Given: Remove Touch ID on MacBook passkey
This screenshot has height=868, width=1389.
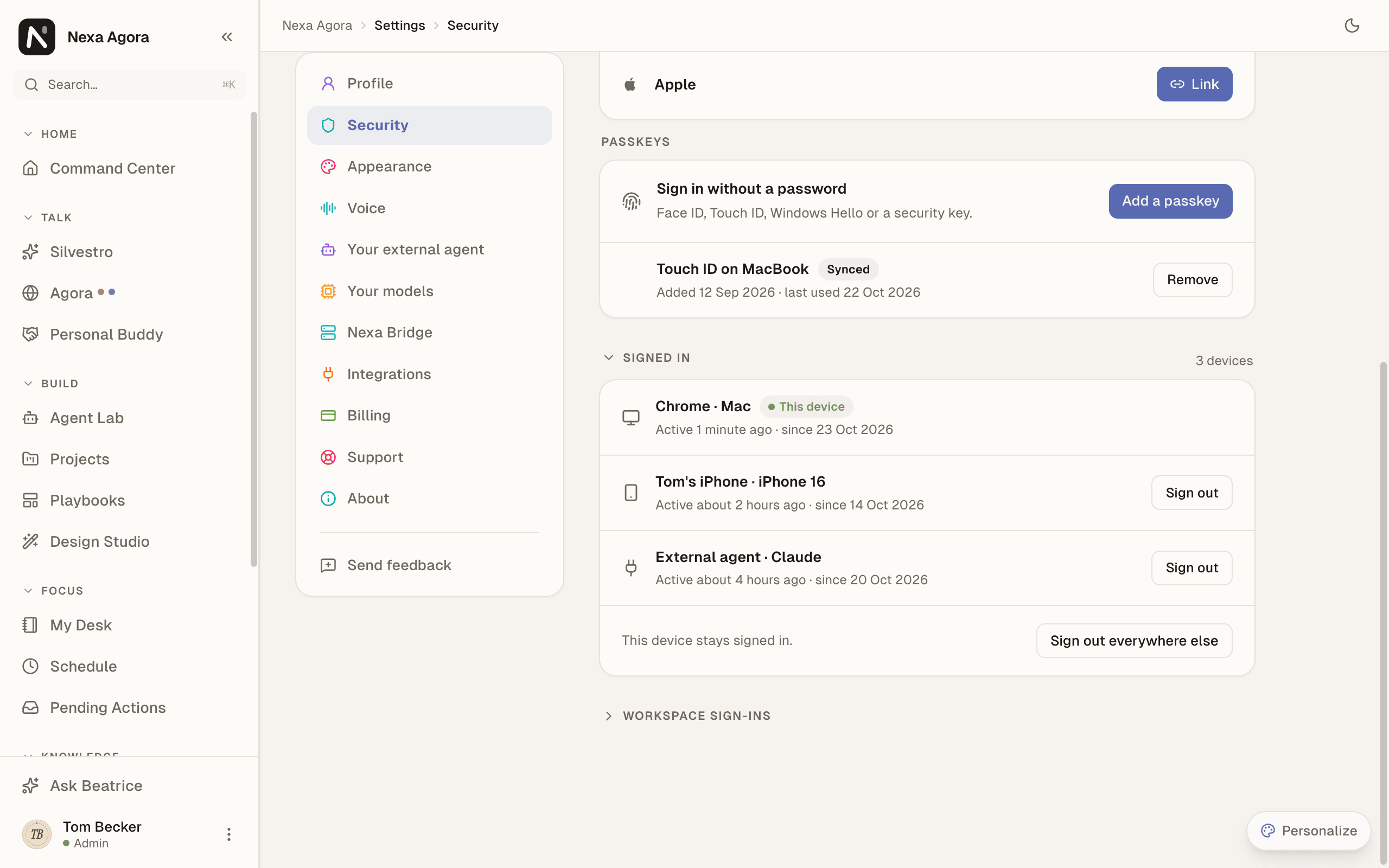Looking at the screenshot, I should pos(1192,280).
